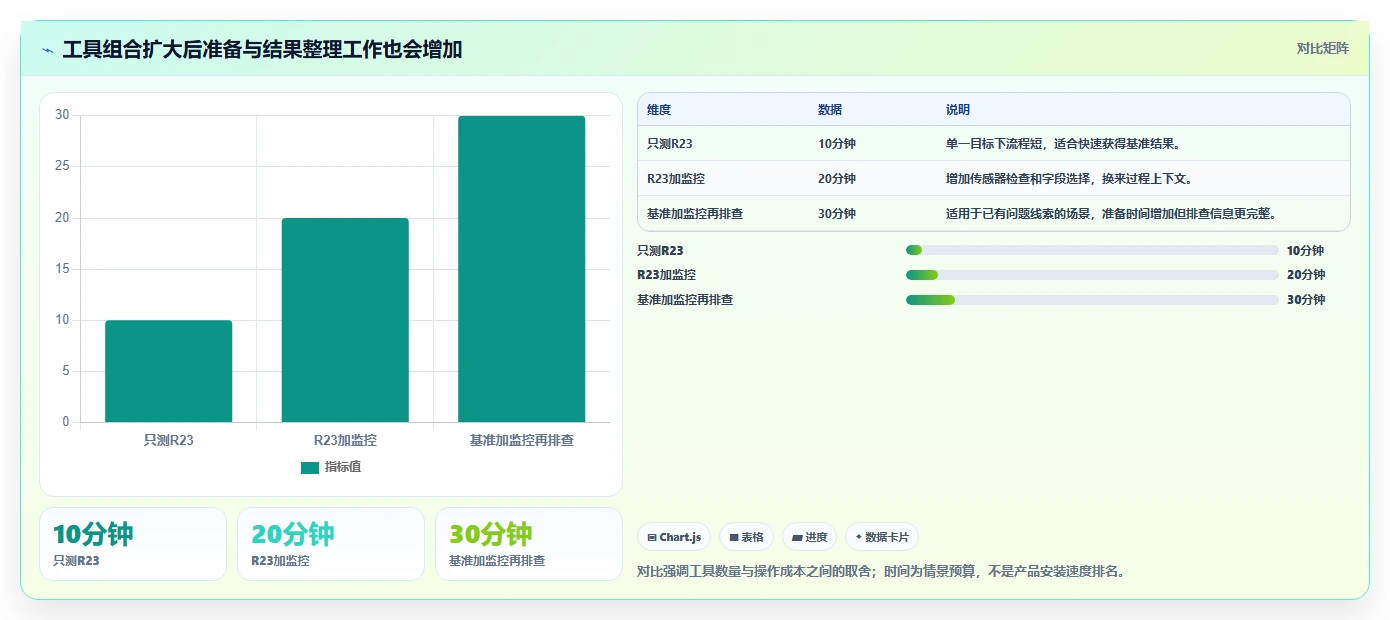
Task: Click the 只测R23 progress row label
Action: [x=660, y=250]
